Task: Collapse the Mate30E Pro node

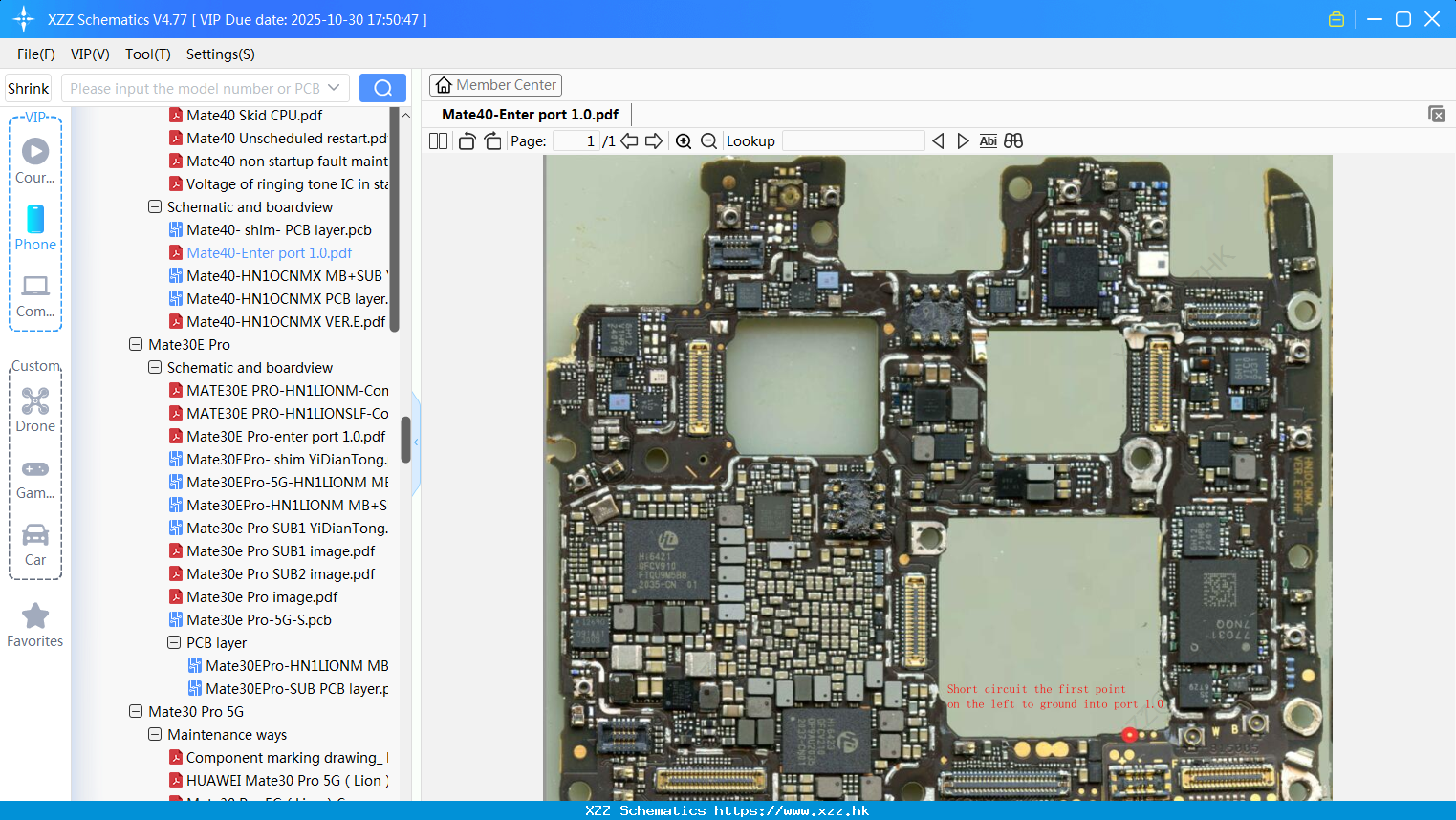Action: [136, 345]
